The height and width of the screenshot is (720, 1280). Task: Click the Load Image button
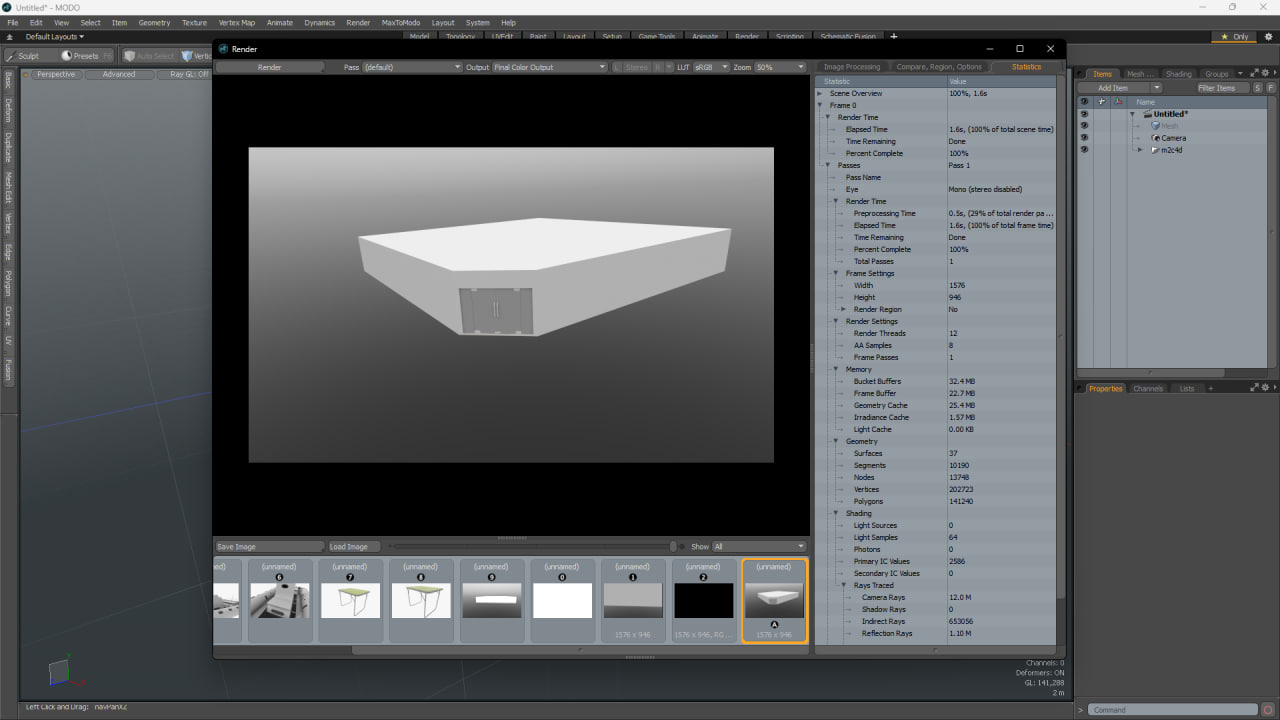point(354,547)
